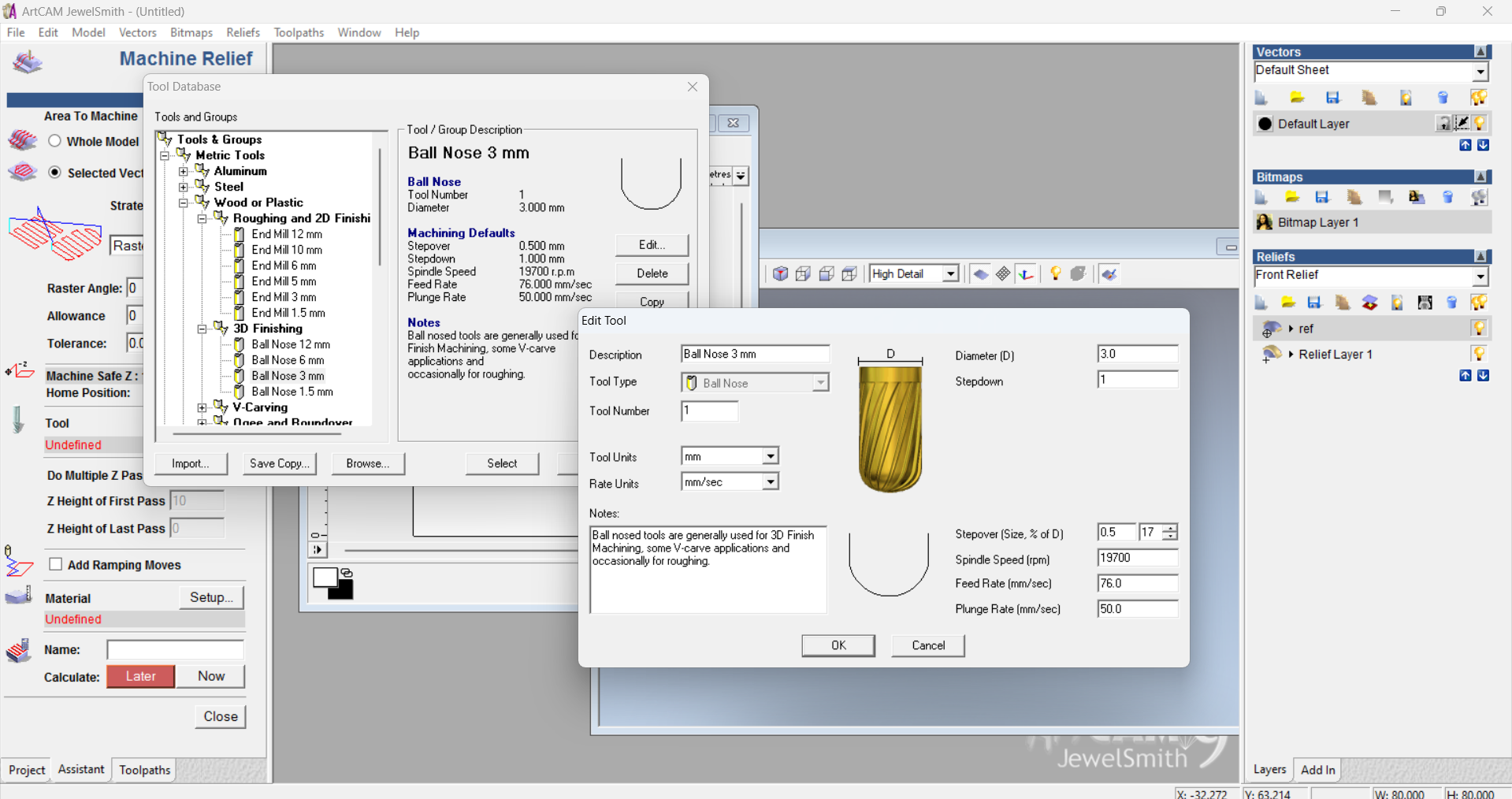The height and width of the screenshot is (799, 1512).
Task: Expand the Steel tool group
Action: coord(184,187)
